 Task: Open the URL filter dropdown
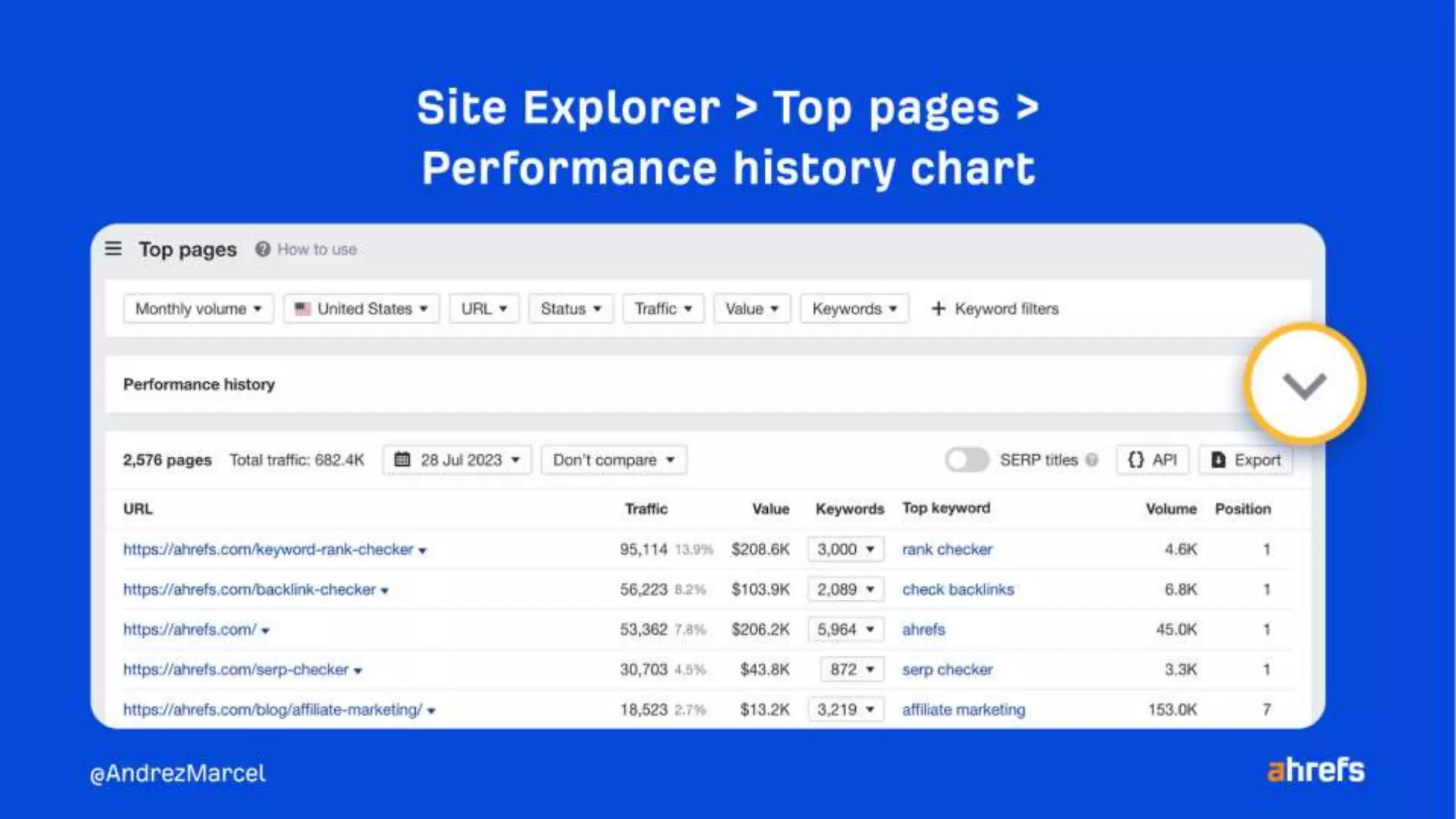coord(484,309)
